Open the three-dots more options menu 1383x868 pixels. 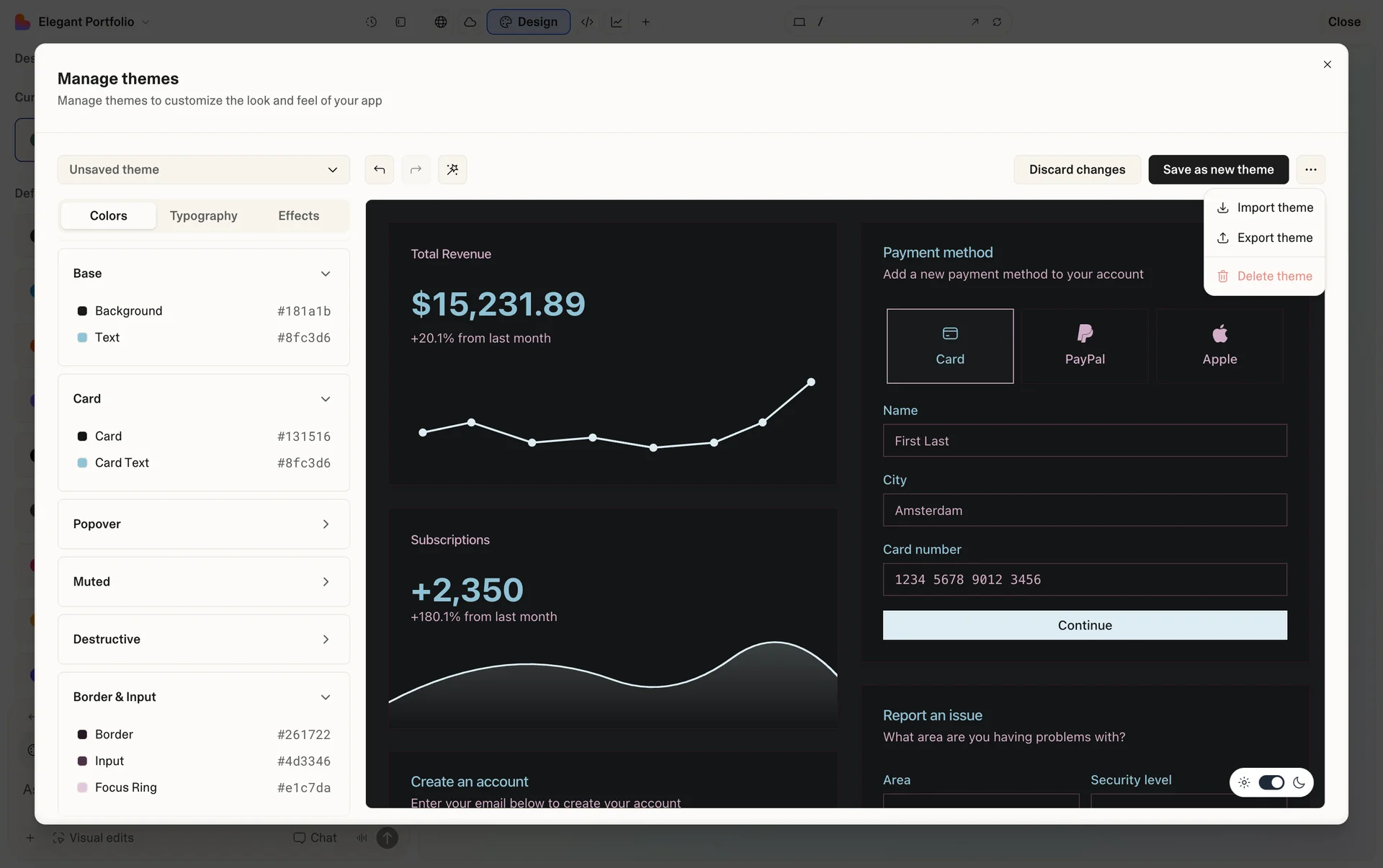(1310, 169)
